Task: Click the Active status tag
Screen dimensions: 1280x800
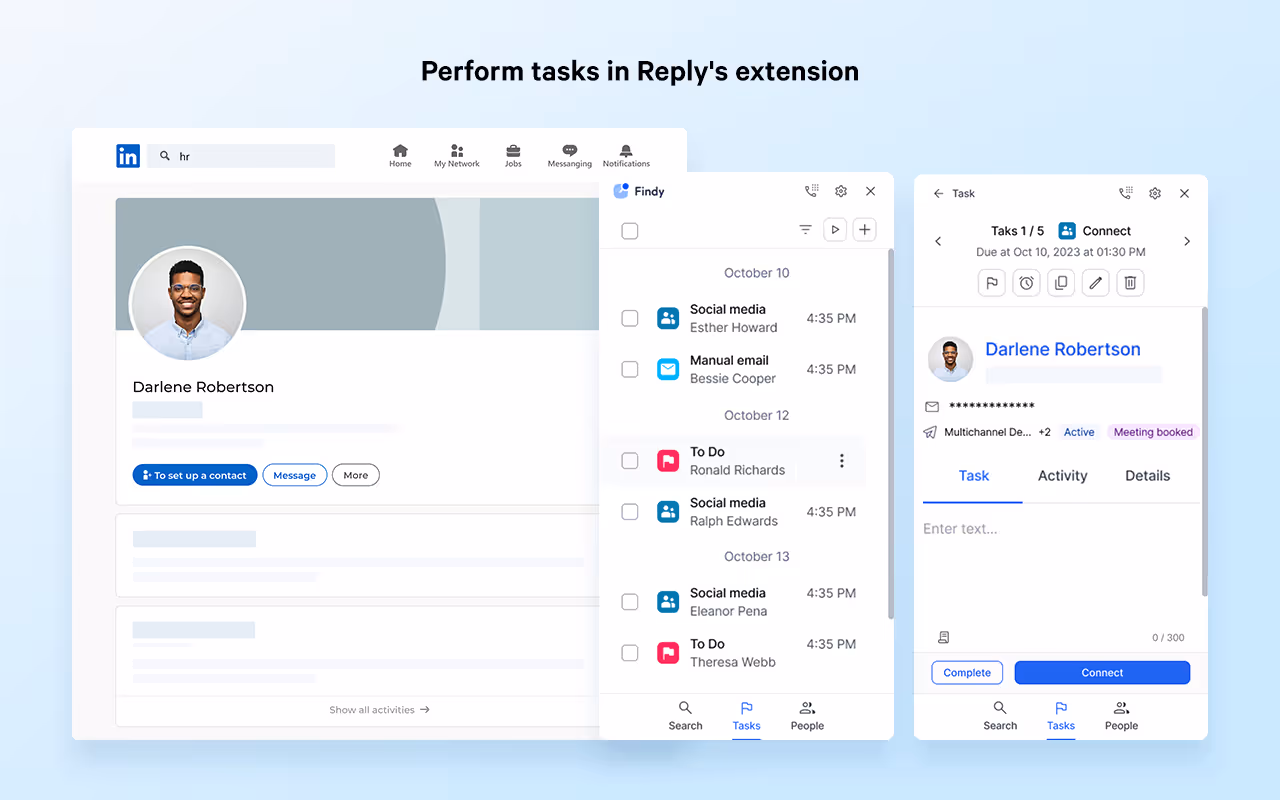Action: pyautogui.click(x=1079, y=432)
